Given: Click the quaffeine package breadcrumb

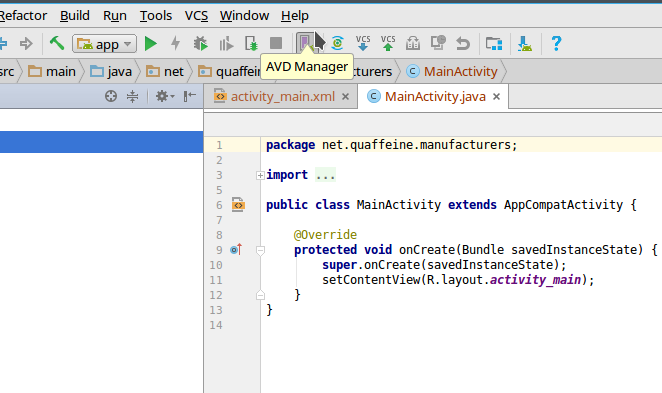Looking at the screenshot, I should point(230,71).
